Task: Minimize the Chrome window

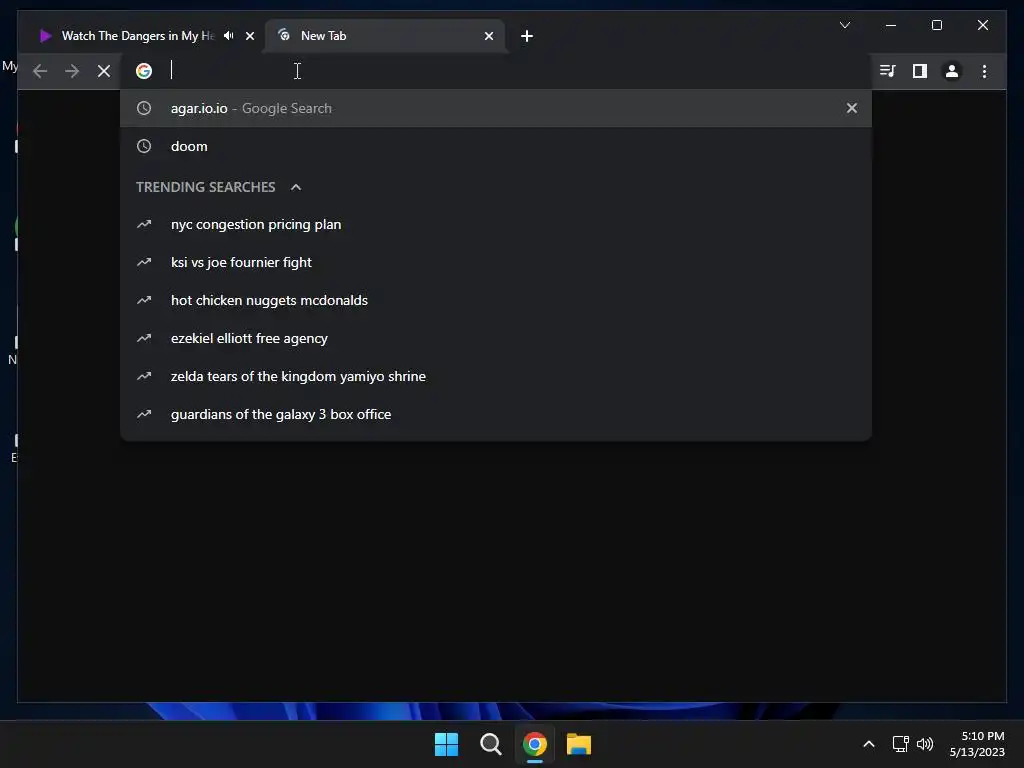Action: [891, 25]
